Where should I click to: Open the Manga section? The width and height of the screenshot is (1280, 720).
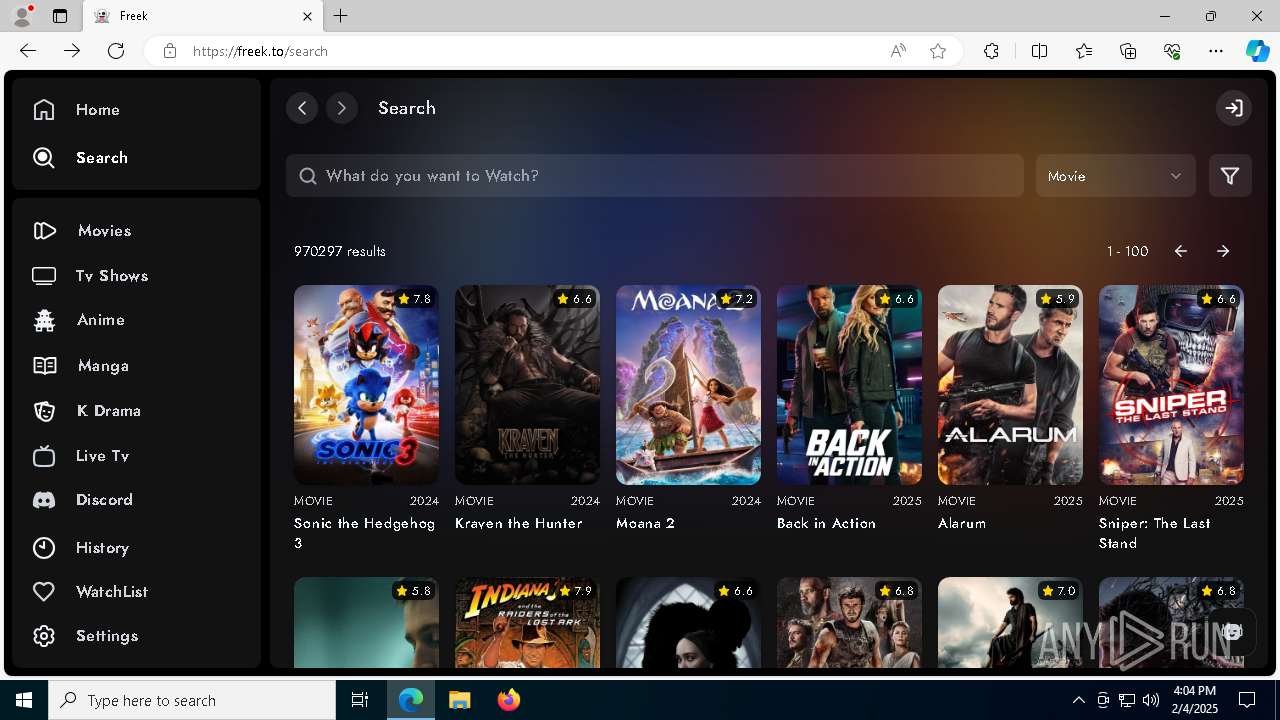(x=80, y=366)
